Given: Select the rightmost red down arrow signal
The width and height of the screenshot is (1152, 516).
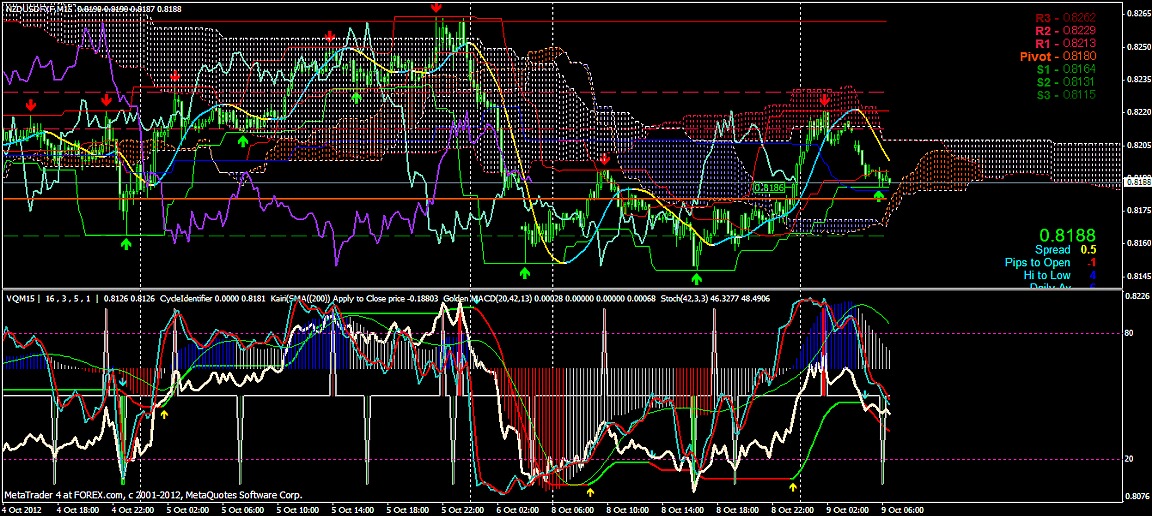Looking at the screenshot, I should coord(824,100).
